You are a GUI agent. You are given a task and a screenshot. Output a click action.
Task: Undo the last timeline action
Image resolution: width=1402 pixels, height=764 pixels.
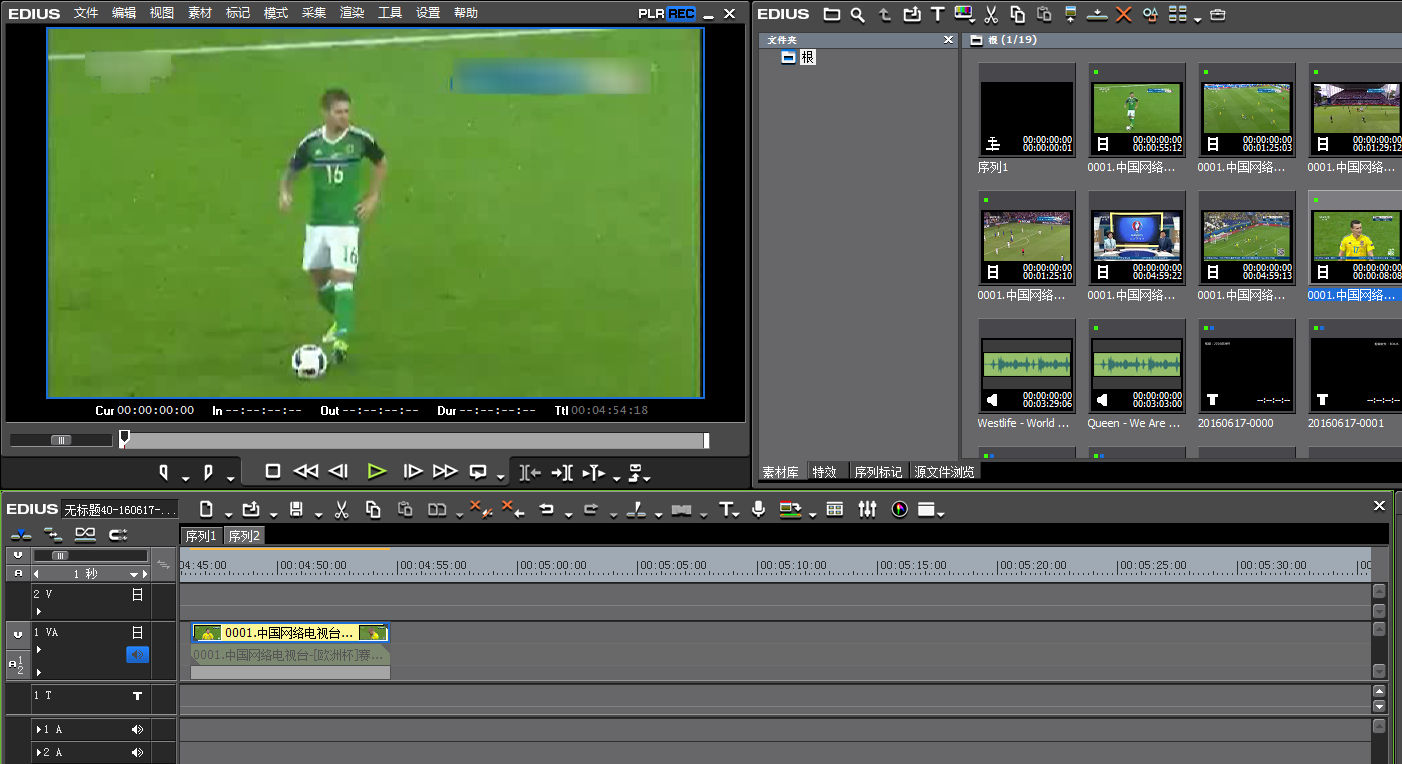click(546, 509)
